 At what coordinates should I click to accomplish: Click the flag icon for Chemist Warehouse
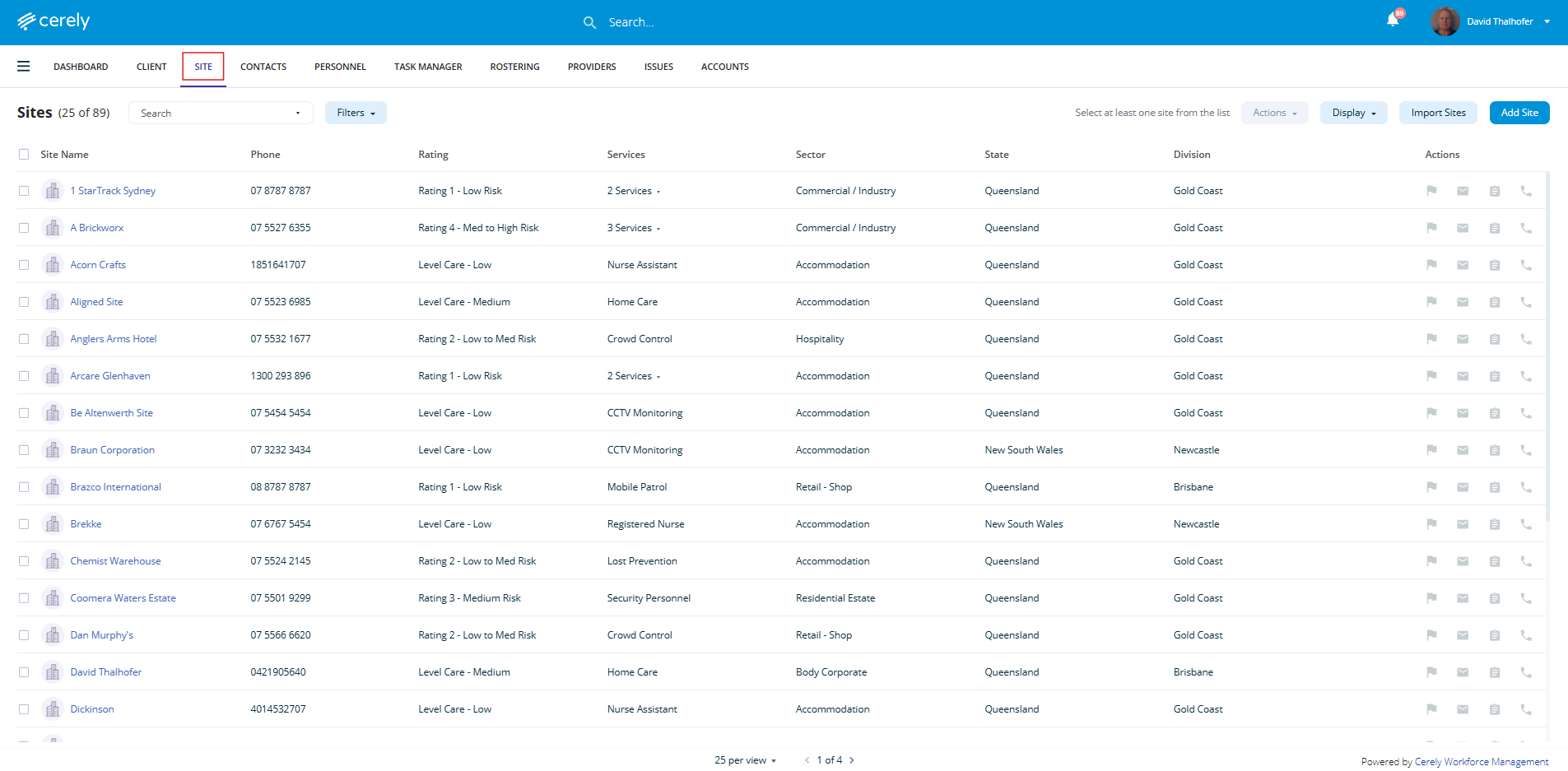click(x=1431, y=561)
